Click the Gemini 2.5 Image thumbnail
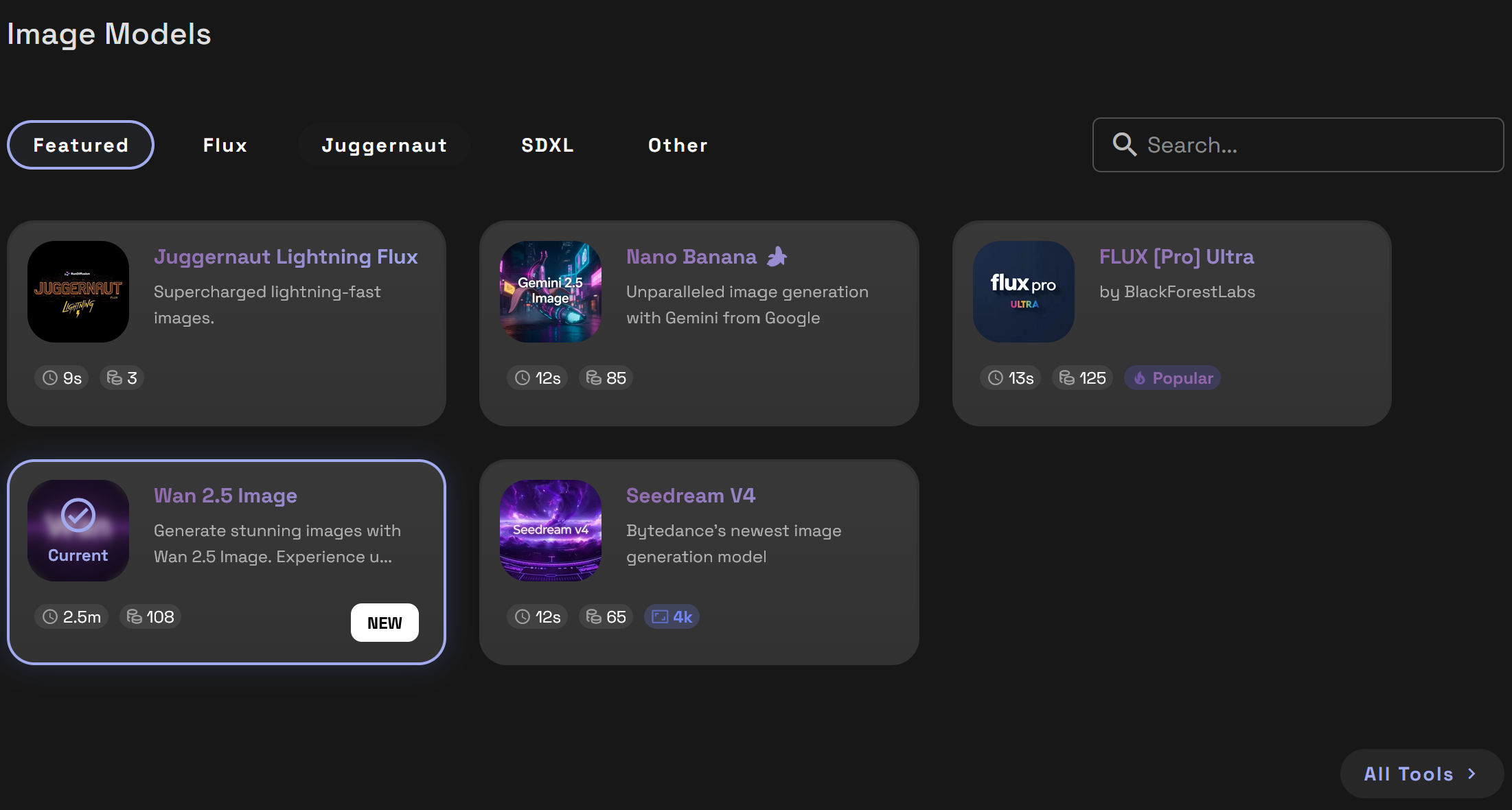Viewport: 1512px width, 810px height. tap(551, 292)
